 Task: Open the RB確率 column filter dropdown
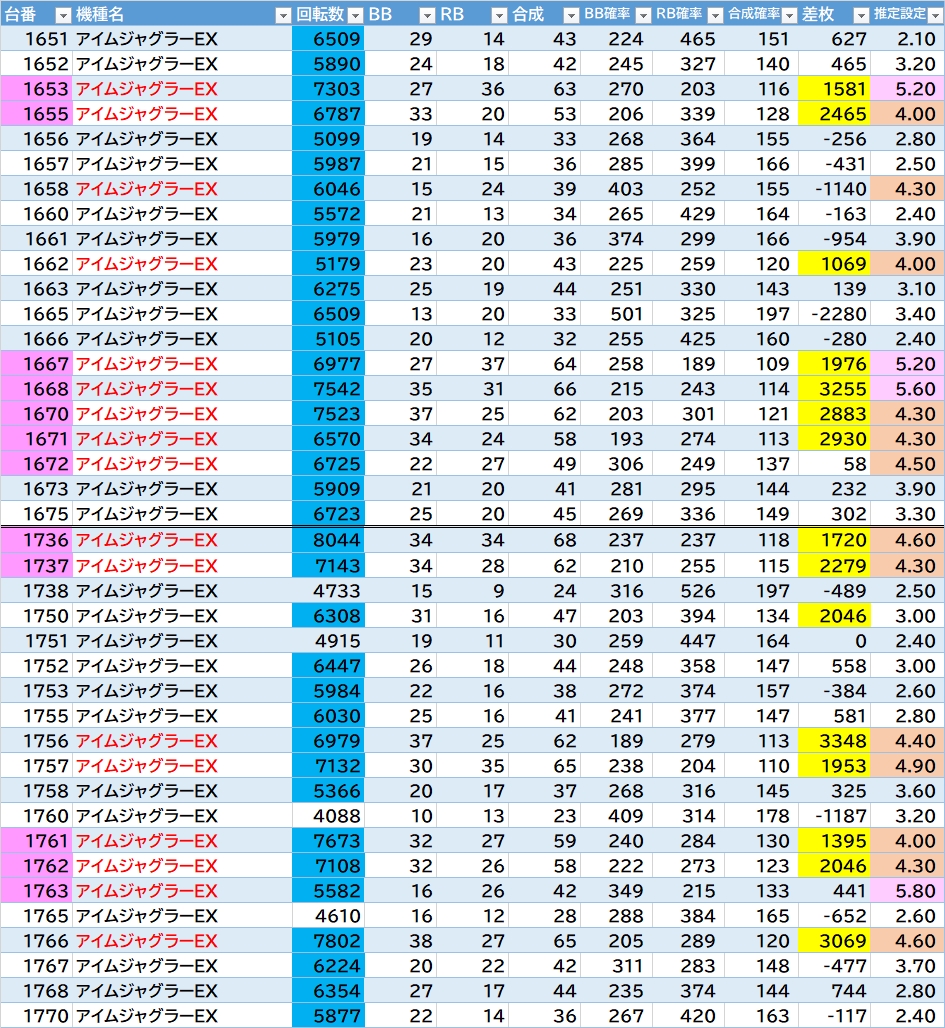pos(715,15)
